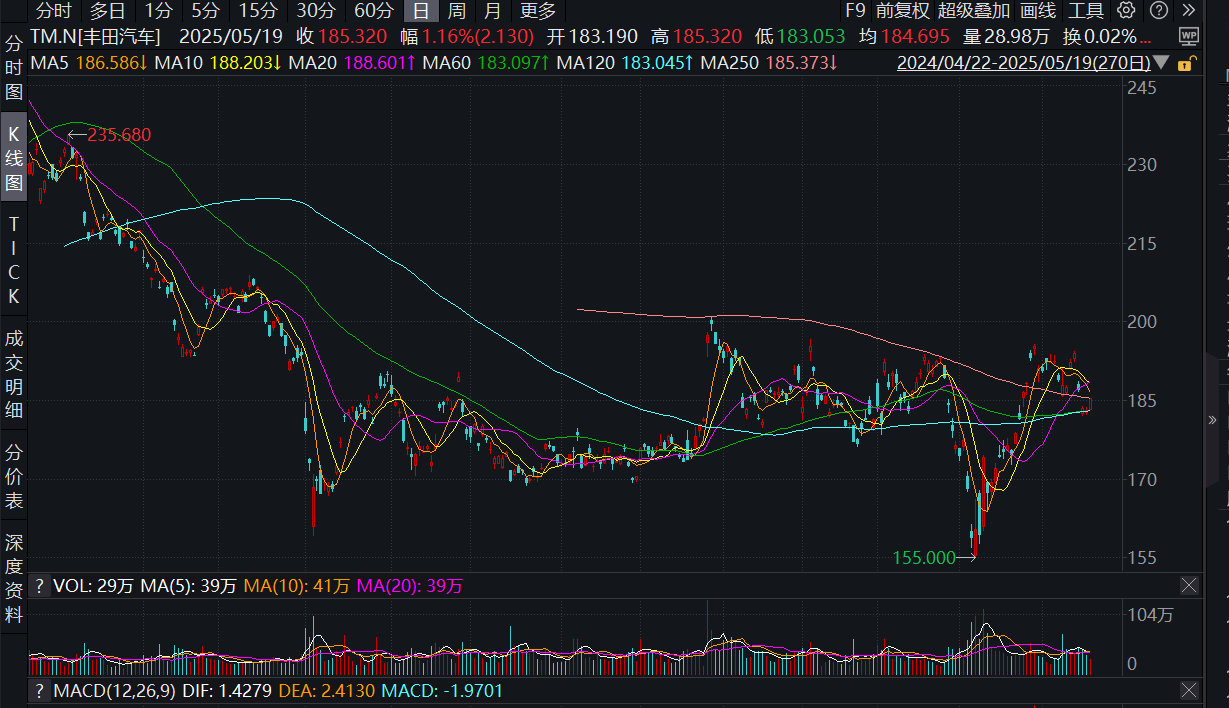1229x708 pixels.
Task: Select the 60分 period tab
Action: click(x=374, y=11)
